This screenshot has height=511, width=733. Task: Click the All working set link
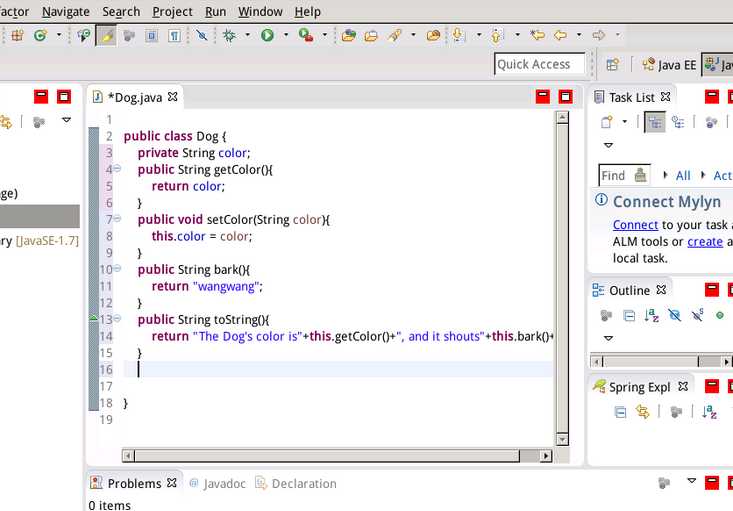click(x=683, y=176)
